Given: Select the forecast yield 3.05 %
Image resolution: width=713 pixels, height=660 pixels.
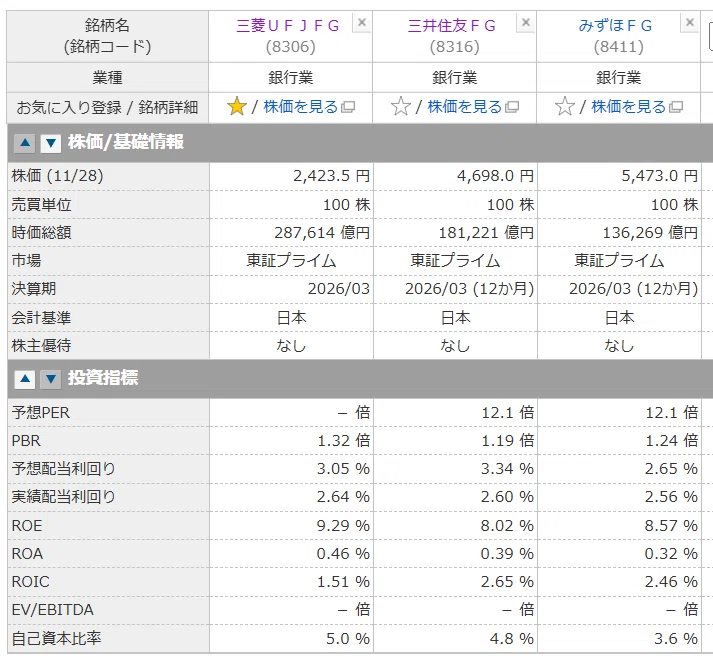Looking at the screenshot, I should pyautogui.click(x=291, y=469).
